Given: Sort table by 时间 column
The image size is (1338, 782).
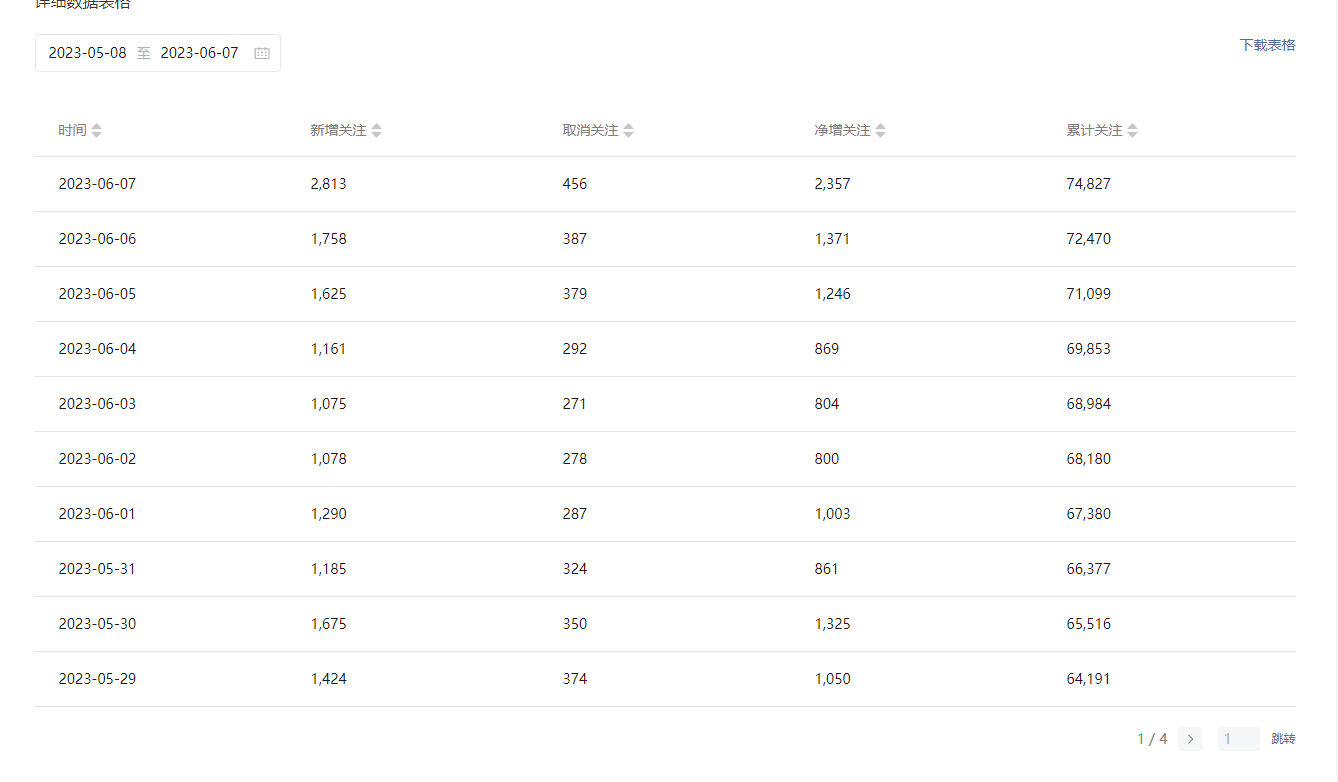Looking at the screenshot, I should (x=97, y=131).
